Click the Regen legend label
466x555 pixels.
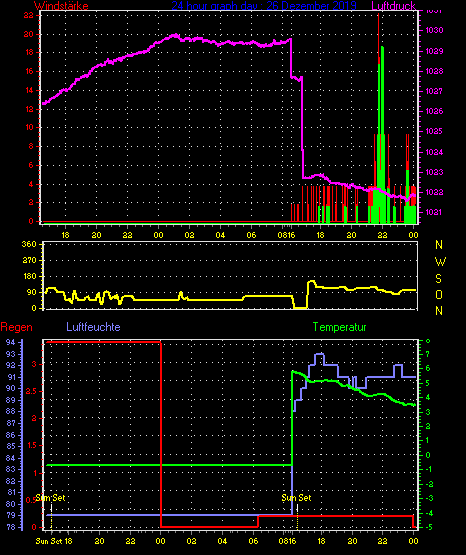click(x=16, y=327)
